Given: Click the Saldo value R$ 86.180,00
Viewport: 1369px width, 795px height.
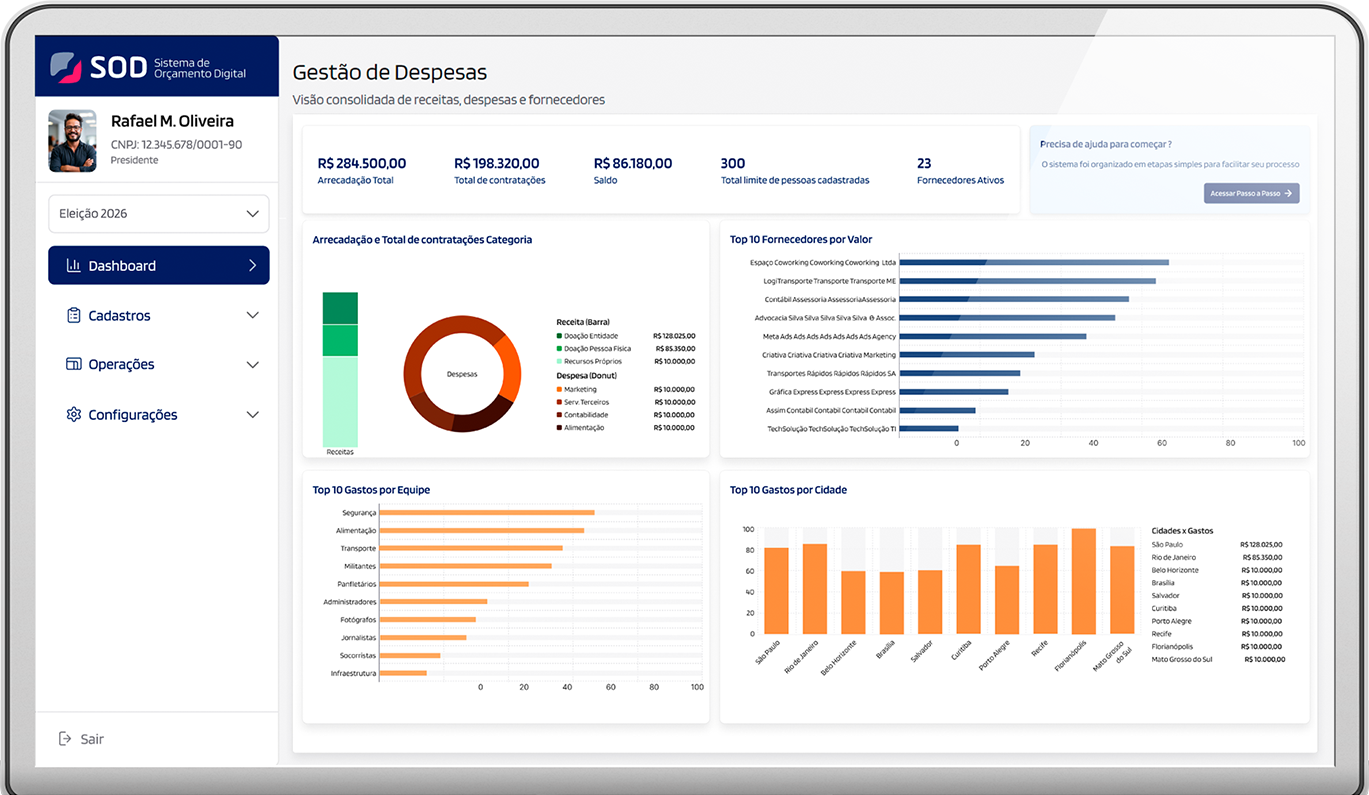Looking at the screenshot, I should click(x=633, y=163).
